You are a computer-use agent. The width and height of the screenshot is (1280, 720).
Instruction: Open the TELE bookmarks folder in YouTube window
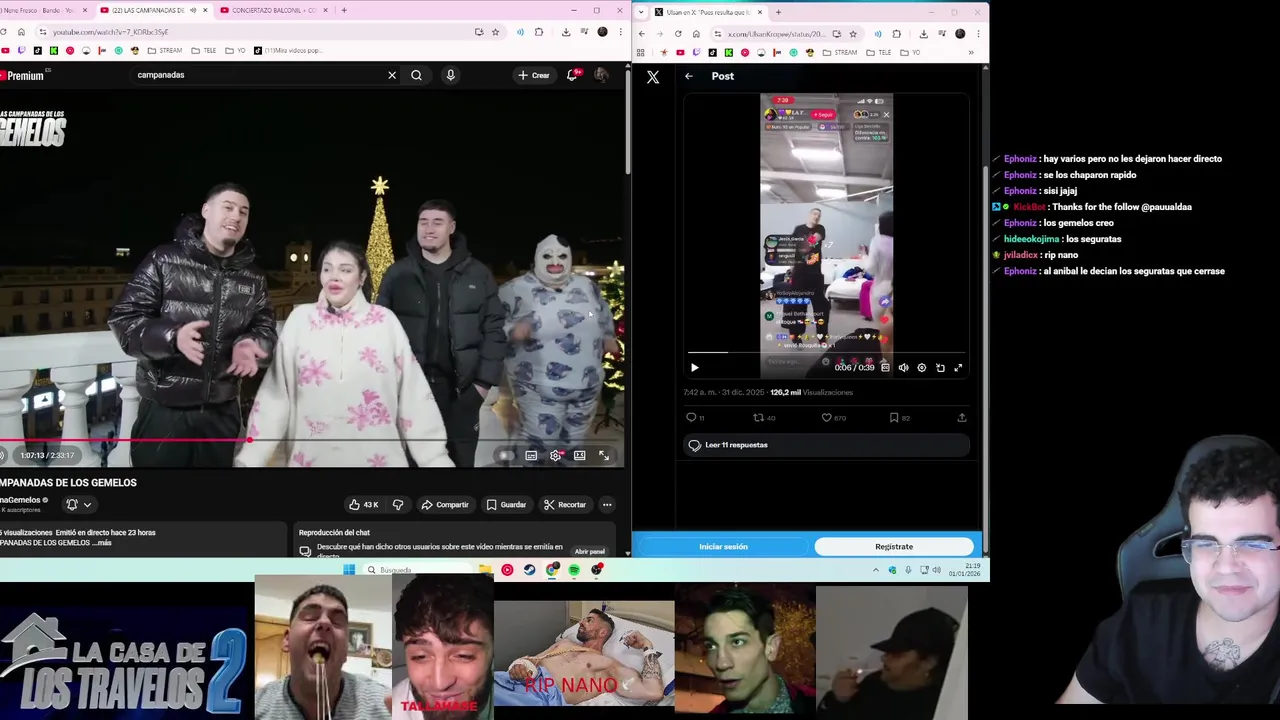(x=203, y=50)
